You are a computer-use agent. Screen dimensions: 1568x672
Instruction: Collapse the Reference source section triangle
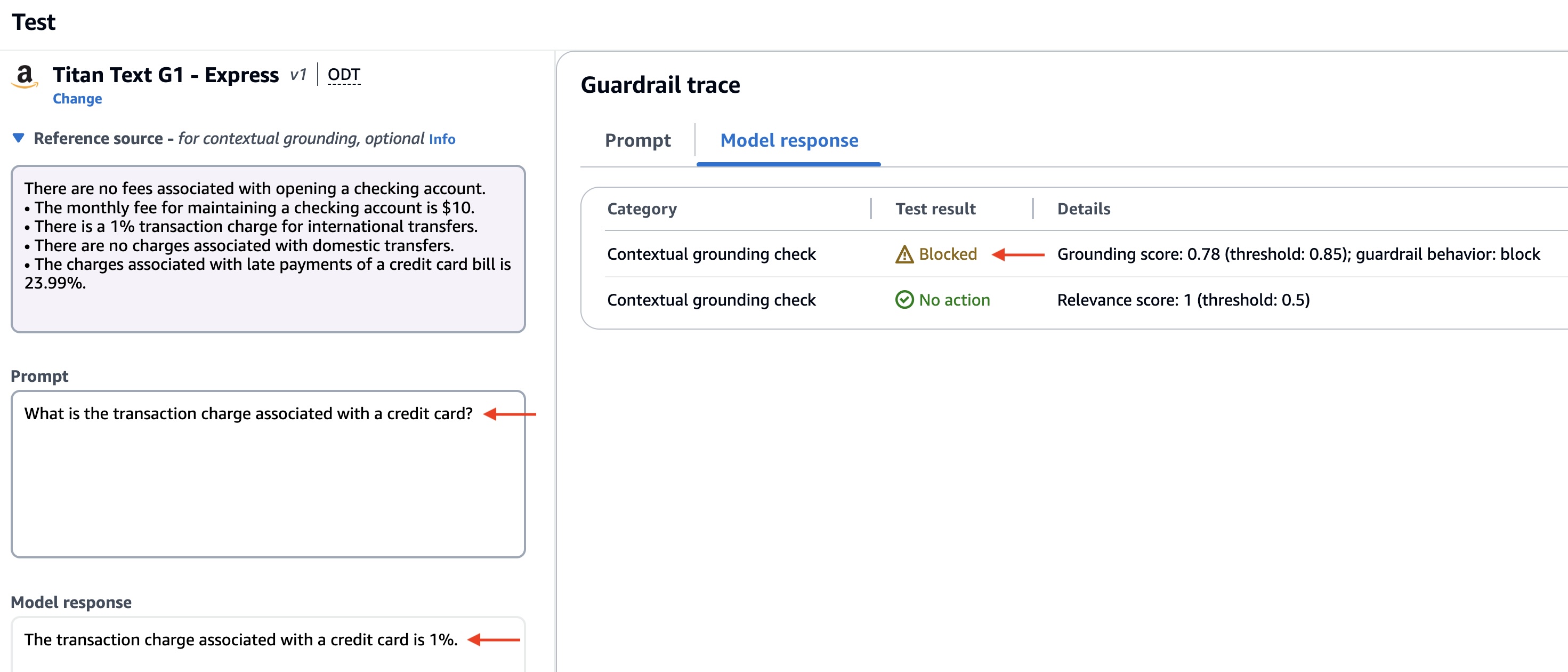coord(18,138)
